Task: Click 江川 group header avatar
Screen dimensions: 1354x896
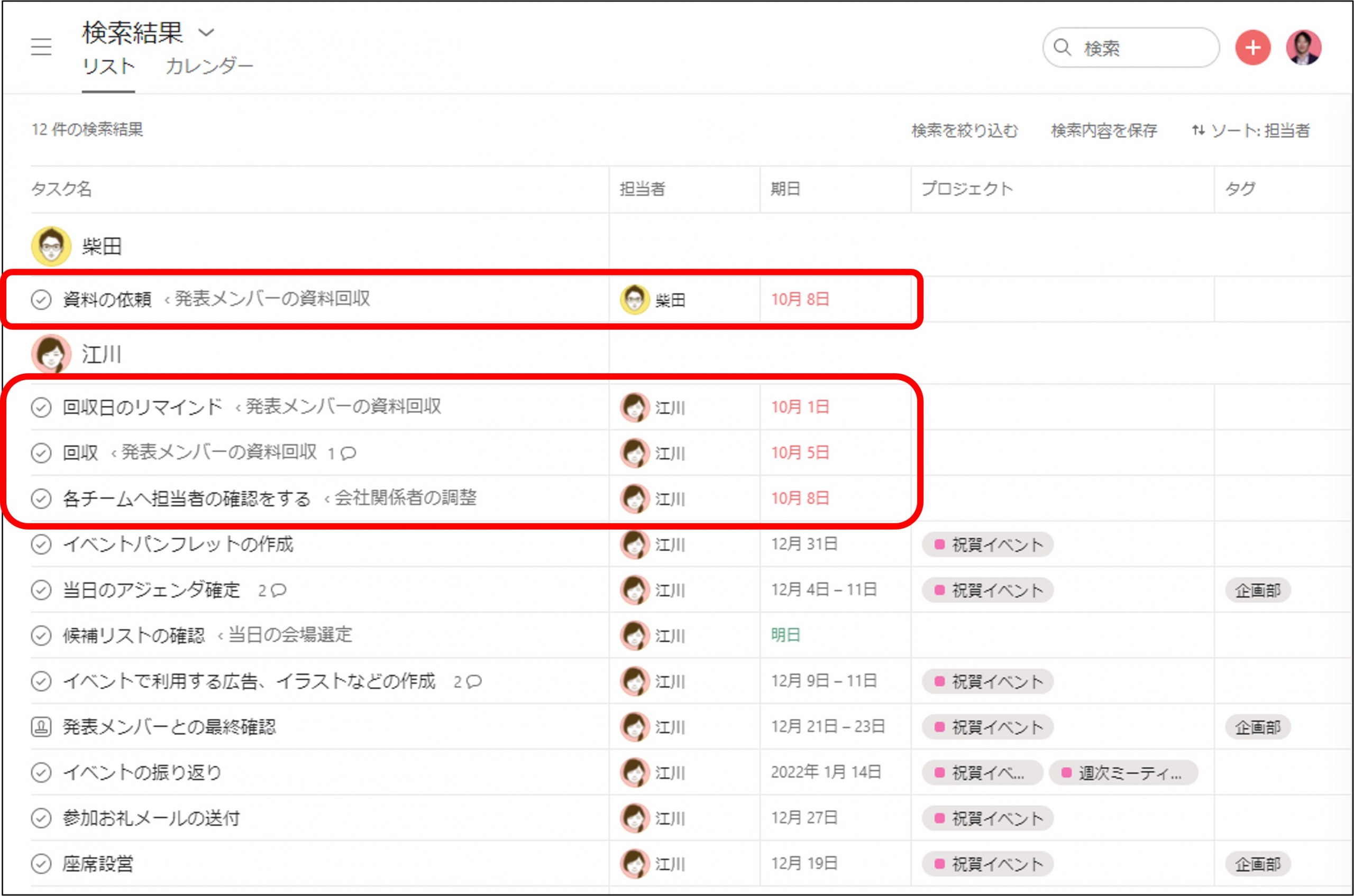Action: 51,354
